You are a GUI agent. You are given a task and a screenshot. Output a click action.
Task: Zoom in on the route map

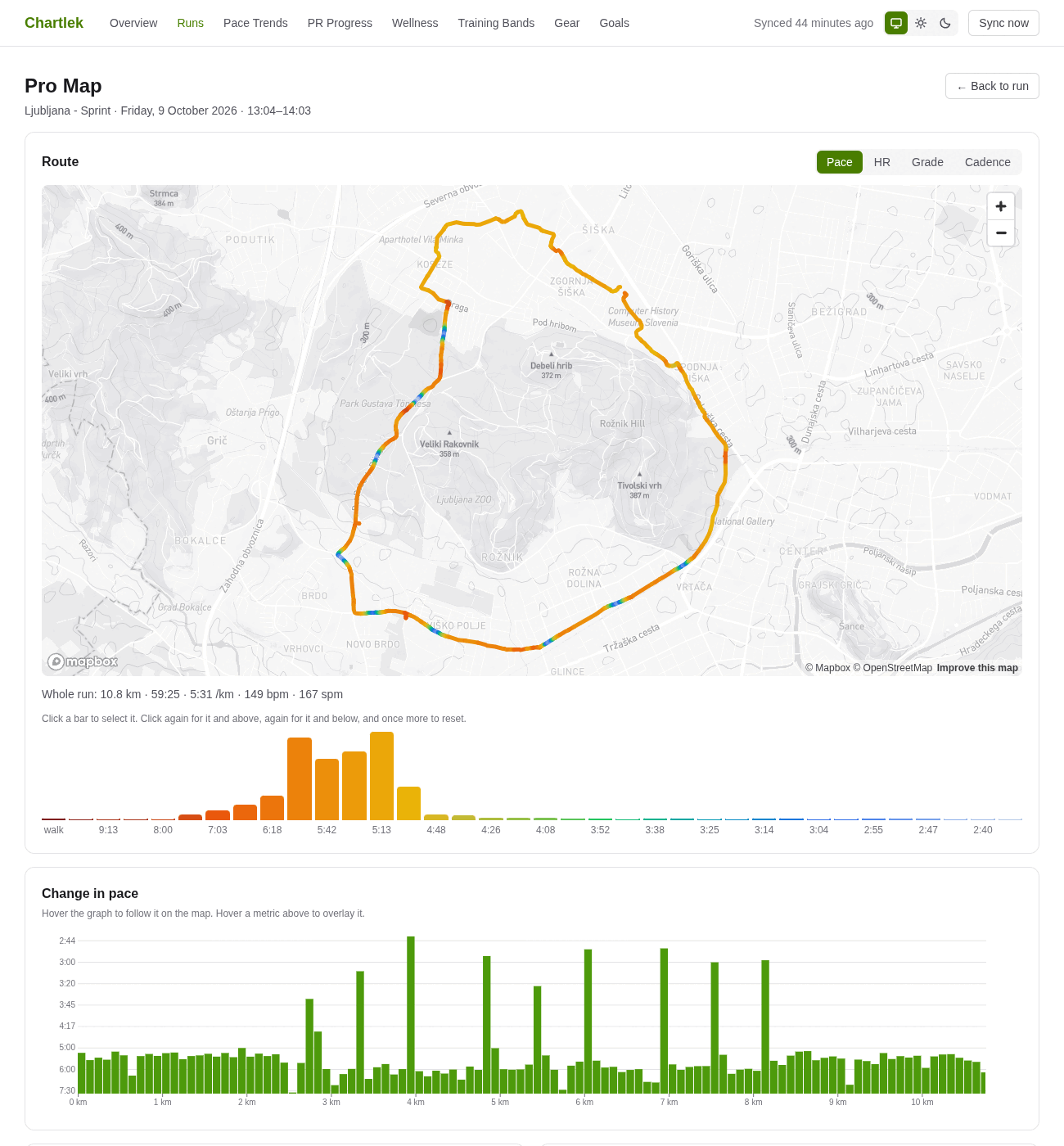click(x=1001, y=206)
